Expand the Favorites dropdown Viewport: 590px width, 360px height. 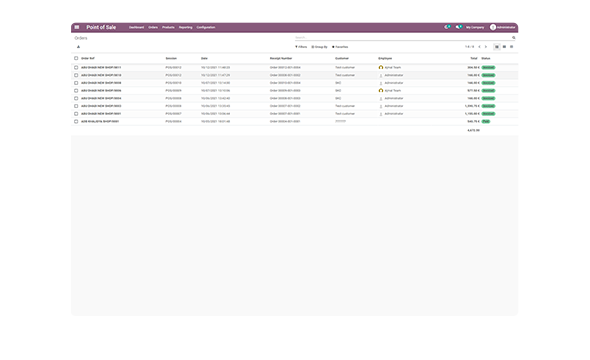point(340,47)
